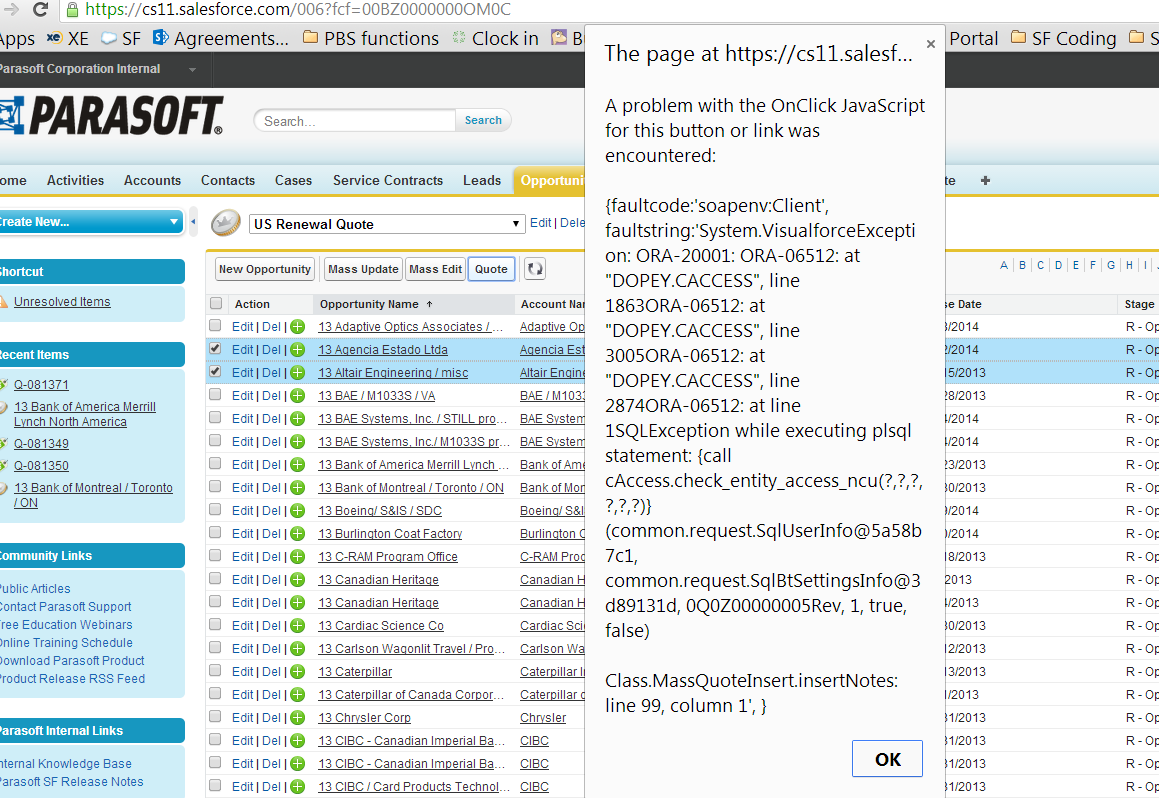Open the PBS functions bookmark folder

coord(371,38)
